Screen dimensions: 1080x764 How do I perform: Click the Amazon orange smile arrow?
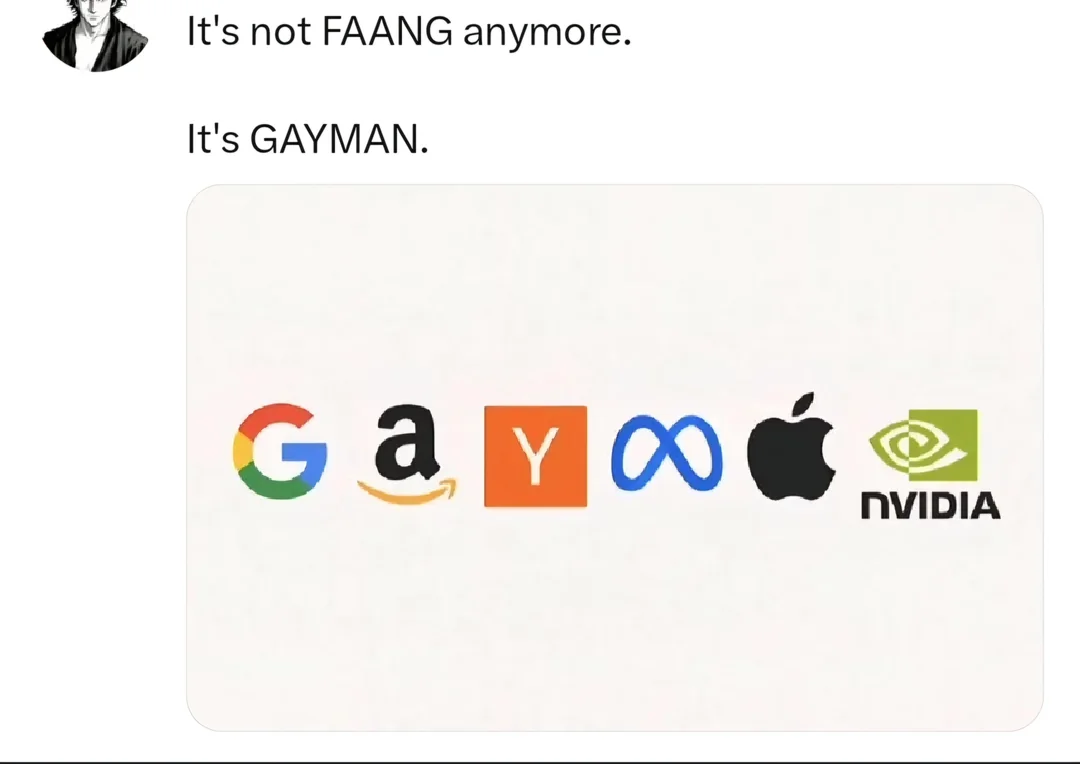(407, 492)
